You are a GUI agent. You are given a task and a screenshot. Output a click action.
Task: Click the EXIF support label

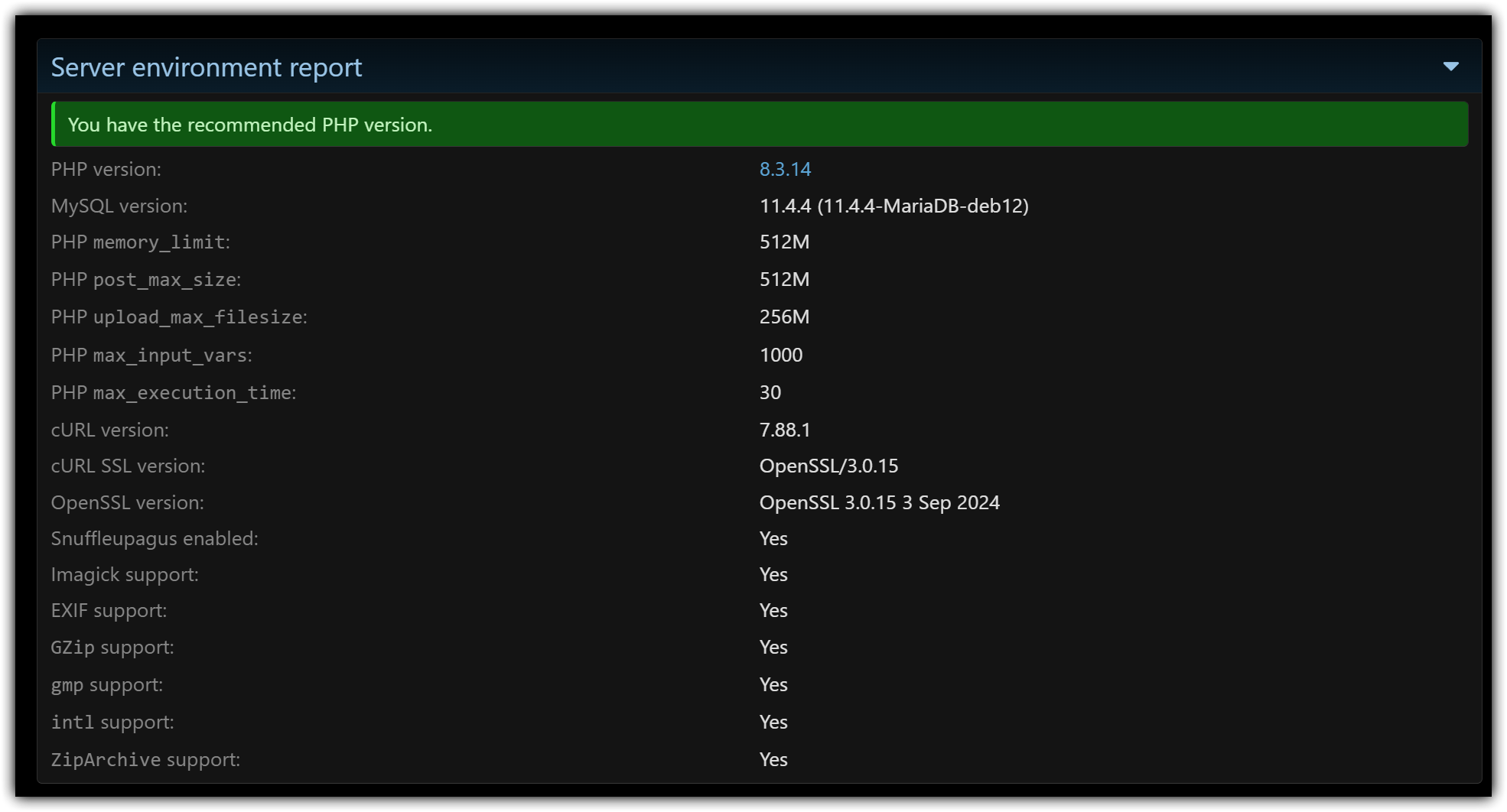[x=109, y=610]
